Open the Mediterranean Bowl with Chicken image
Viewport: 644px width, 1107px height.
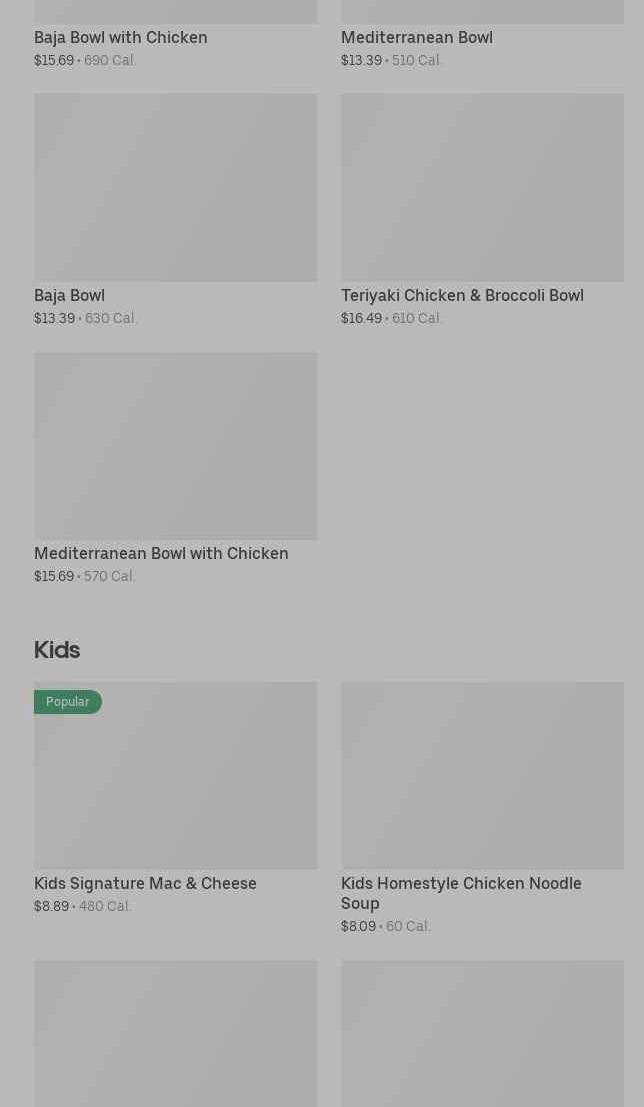(175, 445)
